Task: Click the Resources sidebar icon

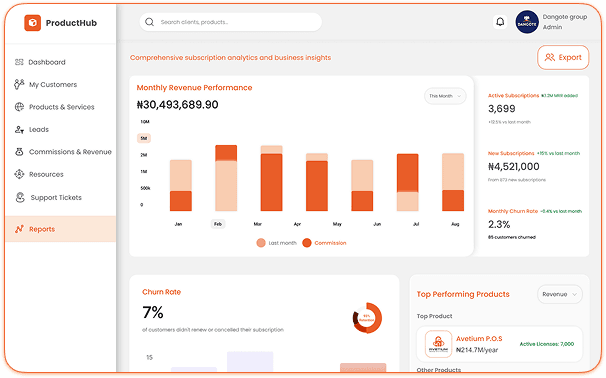Action: [x=19, y=174]
